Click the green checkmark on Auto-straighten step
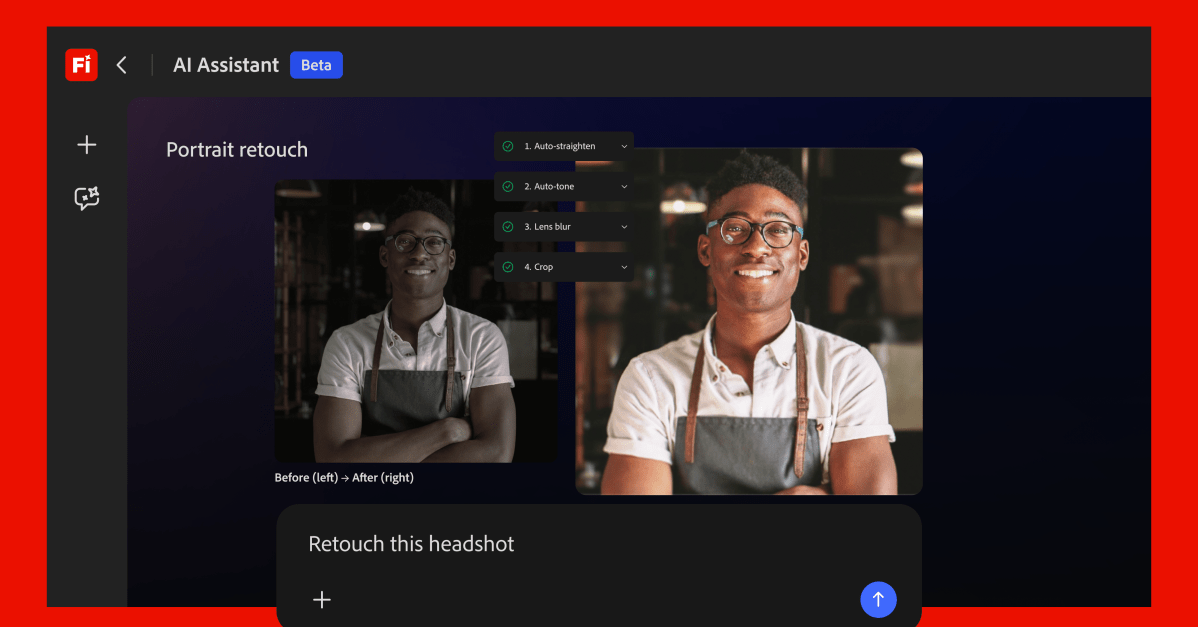Screen dimensions: 1198x627 coord(508,145)
